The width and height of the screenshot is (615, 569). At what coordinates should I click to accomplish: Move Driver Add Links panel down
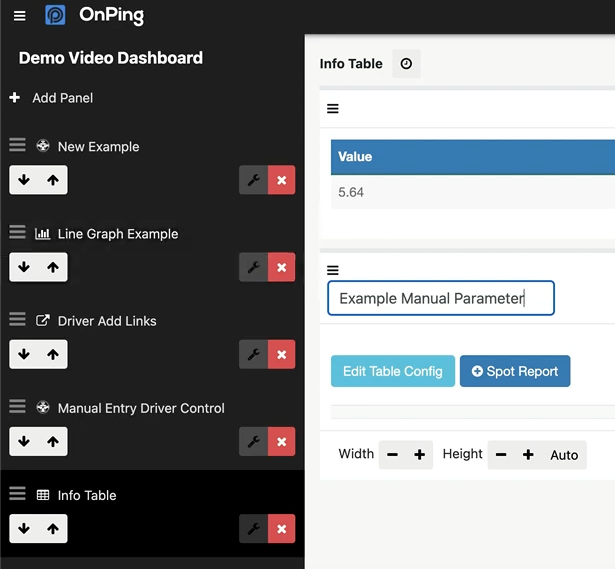[24, 354]
